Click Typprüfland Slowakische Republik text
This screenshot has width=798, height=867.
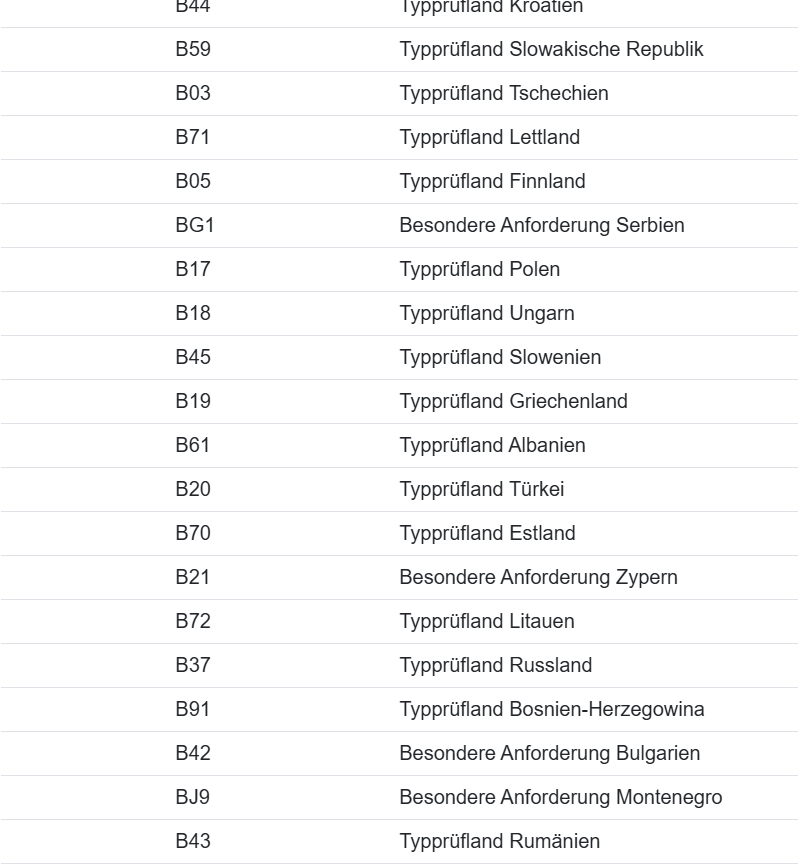[x=551, y=49]
